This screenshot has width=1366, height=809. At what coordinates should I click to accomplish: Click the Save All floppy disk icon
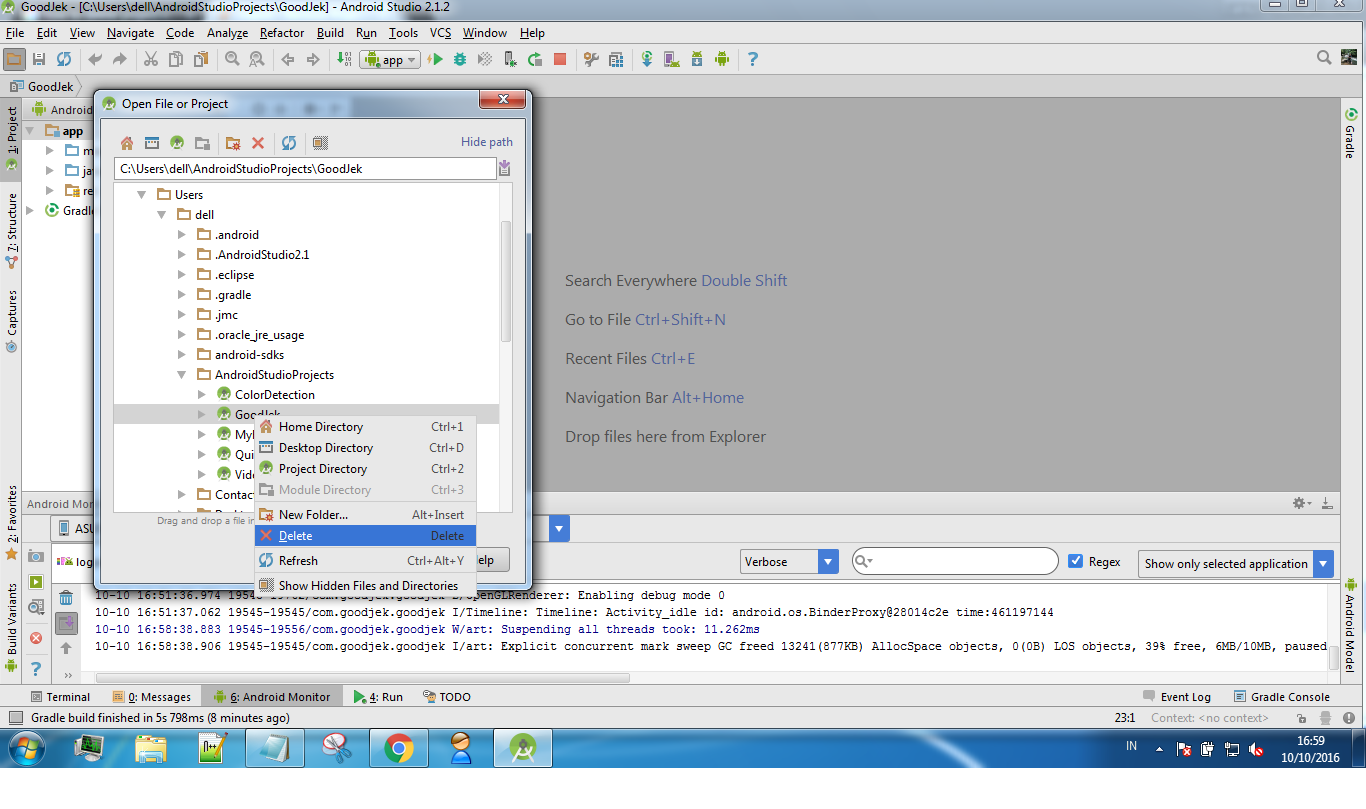pyautogui.click(x=39, y=60)
